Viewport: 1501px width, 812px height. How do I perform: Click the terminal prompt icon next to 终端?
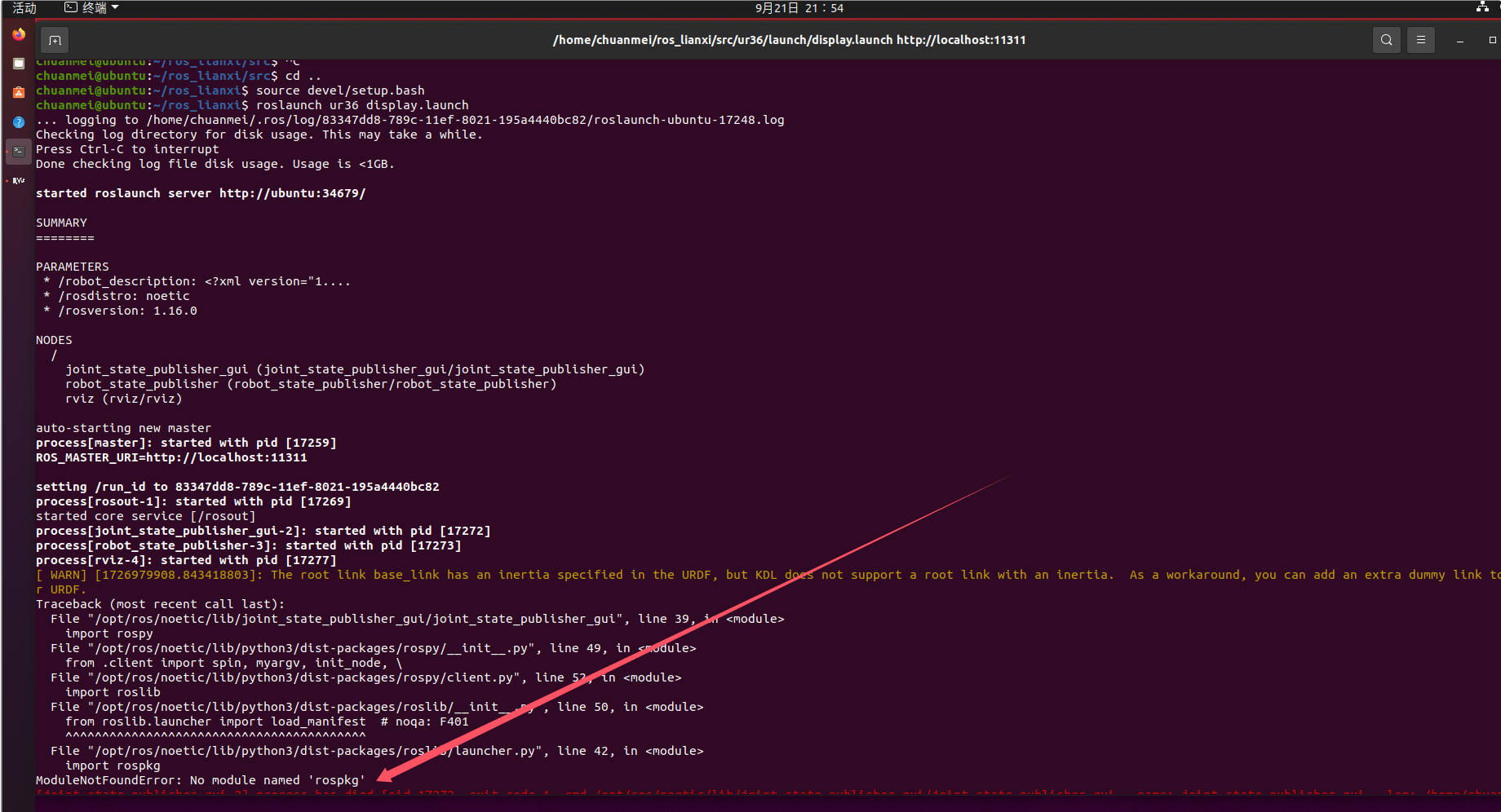click(x=69, y=8)
